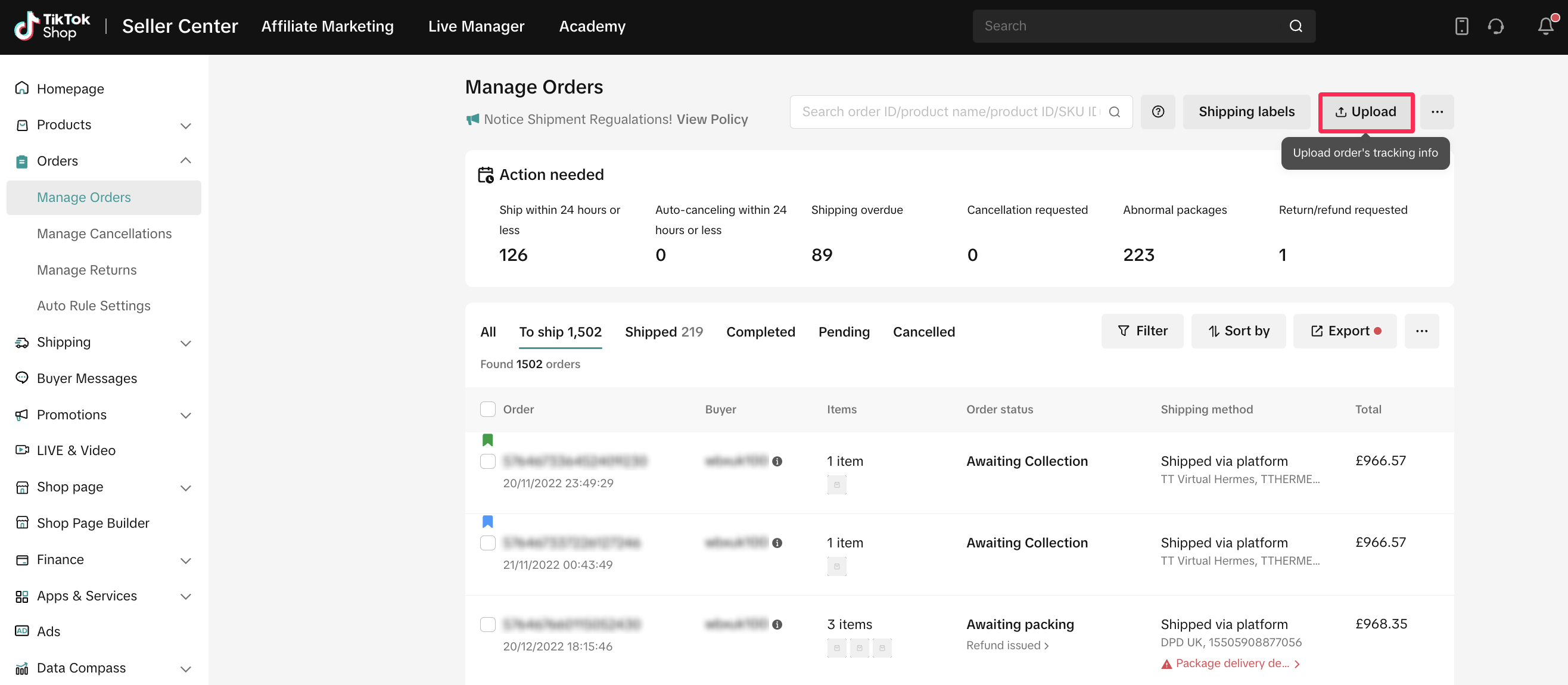Image resolution: width=1568 pixels, height=685 pixels.
Task: Check the first order's checkbox
Action: click(487, 462)
